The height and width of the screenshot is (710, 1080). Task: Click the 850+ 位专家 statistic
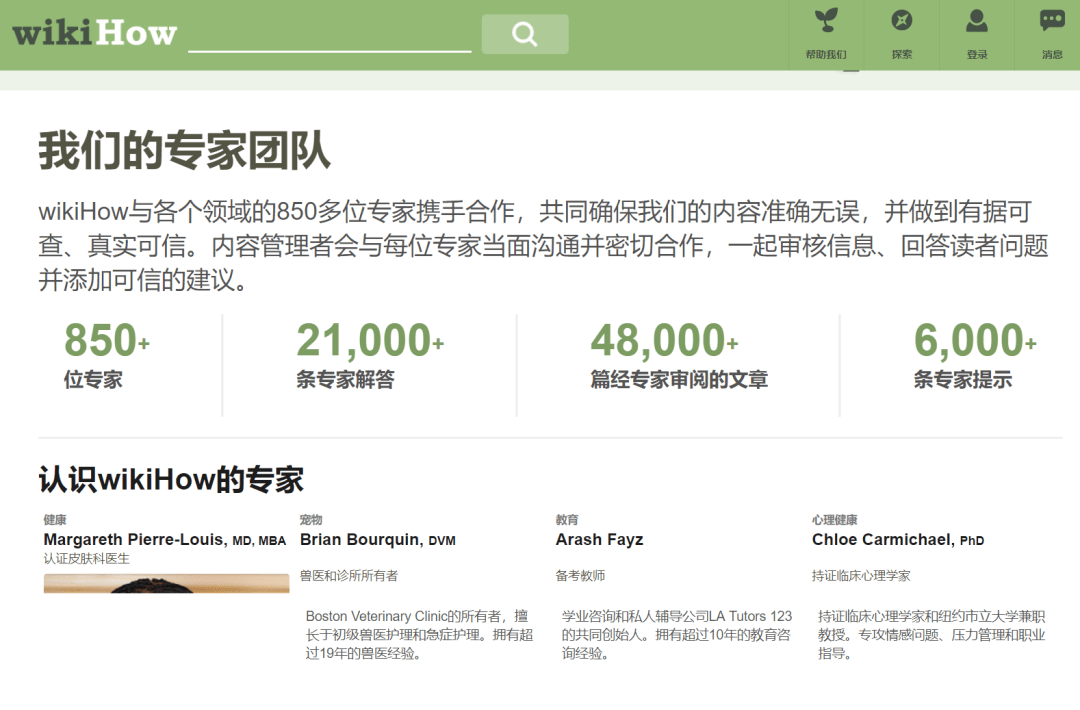click(106, 356)
